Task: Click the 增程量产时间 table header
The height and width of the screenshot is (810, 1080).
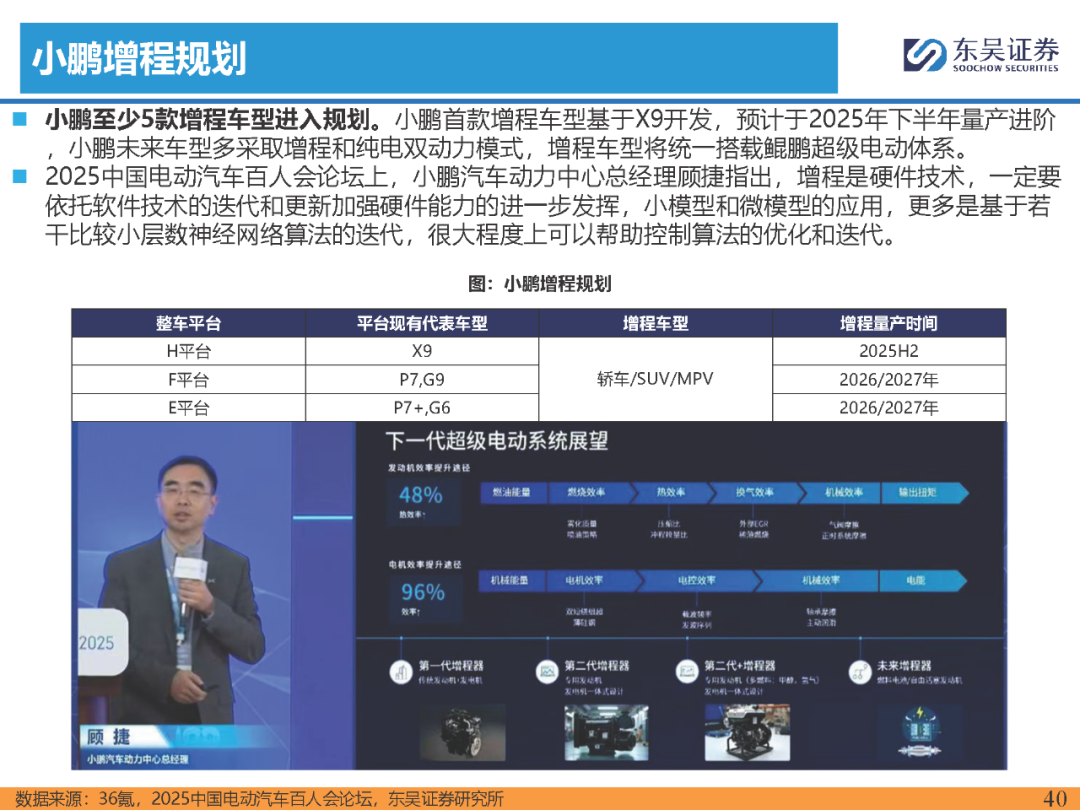Action: pos(889,323)
